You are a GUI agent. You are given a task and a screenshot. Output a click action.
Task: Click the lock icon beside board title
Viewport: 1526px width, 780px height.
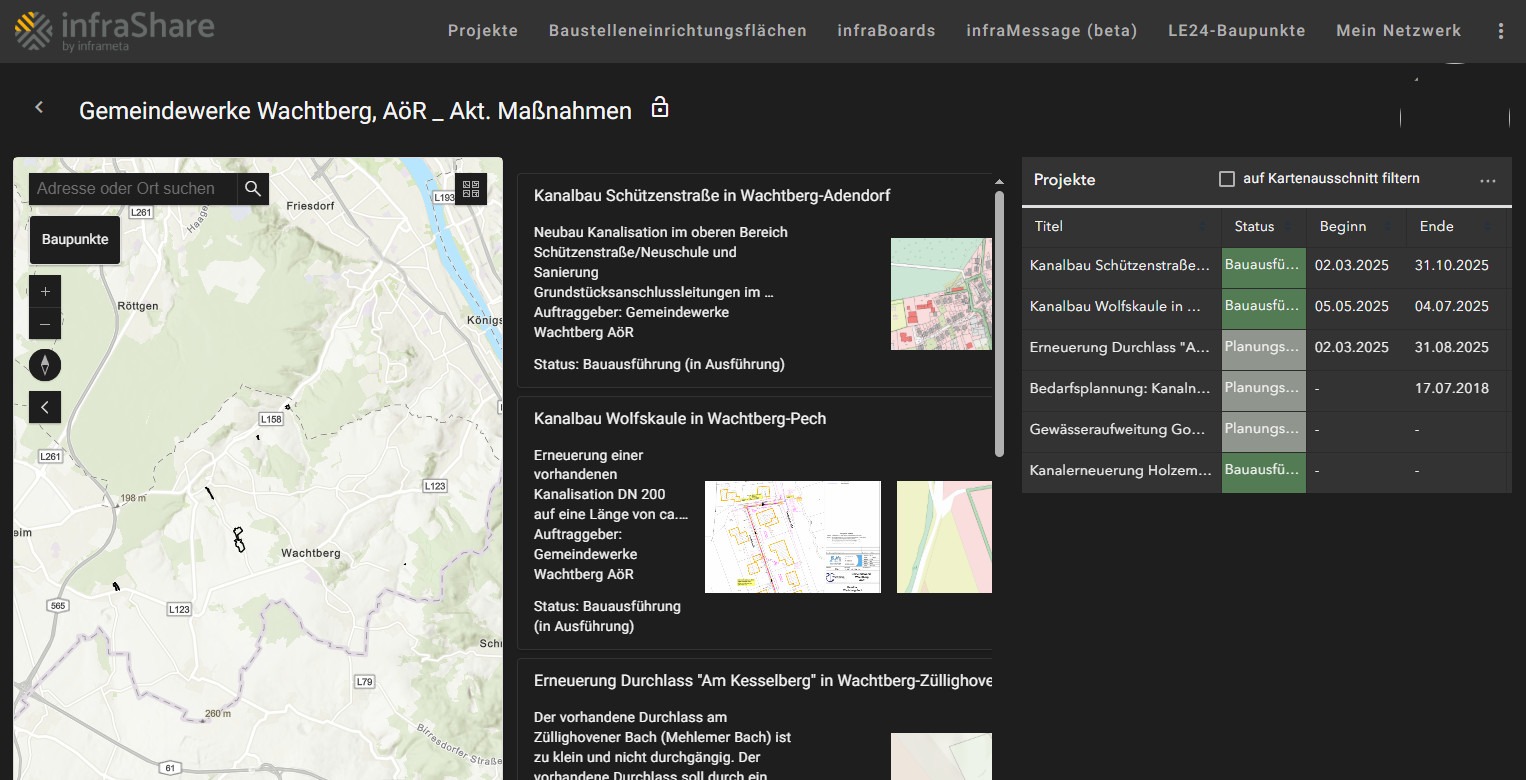[659, 108]
